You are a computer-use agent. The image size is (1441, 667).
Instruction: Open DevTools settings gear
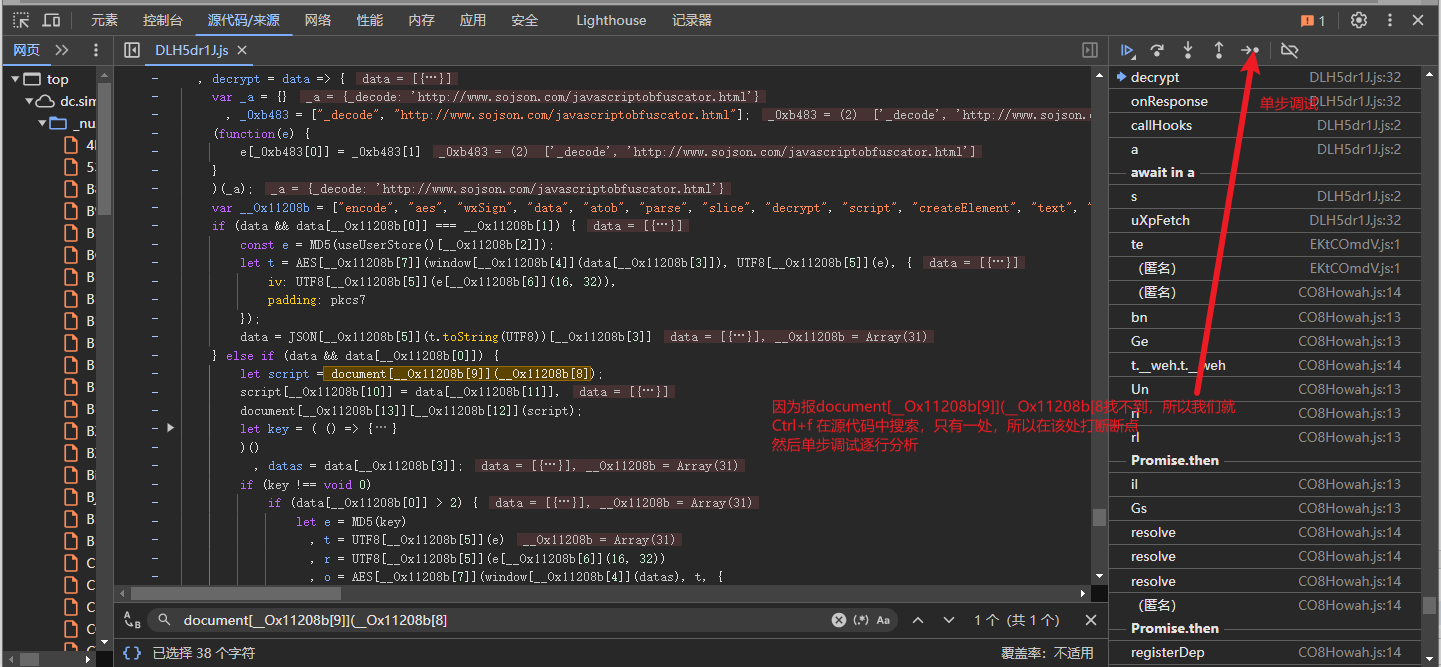tap(1359, 20)
